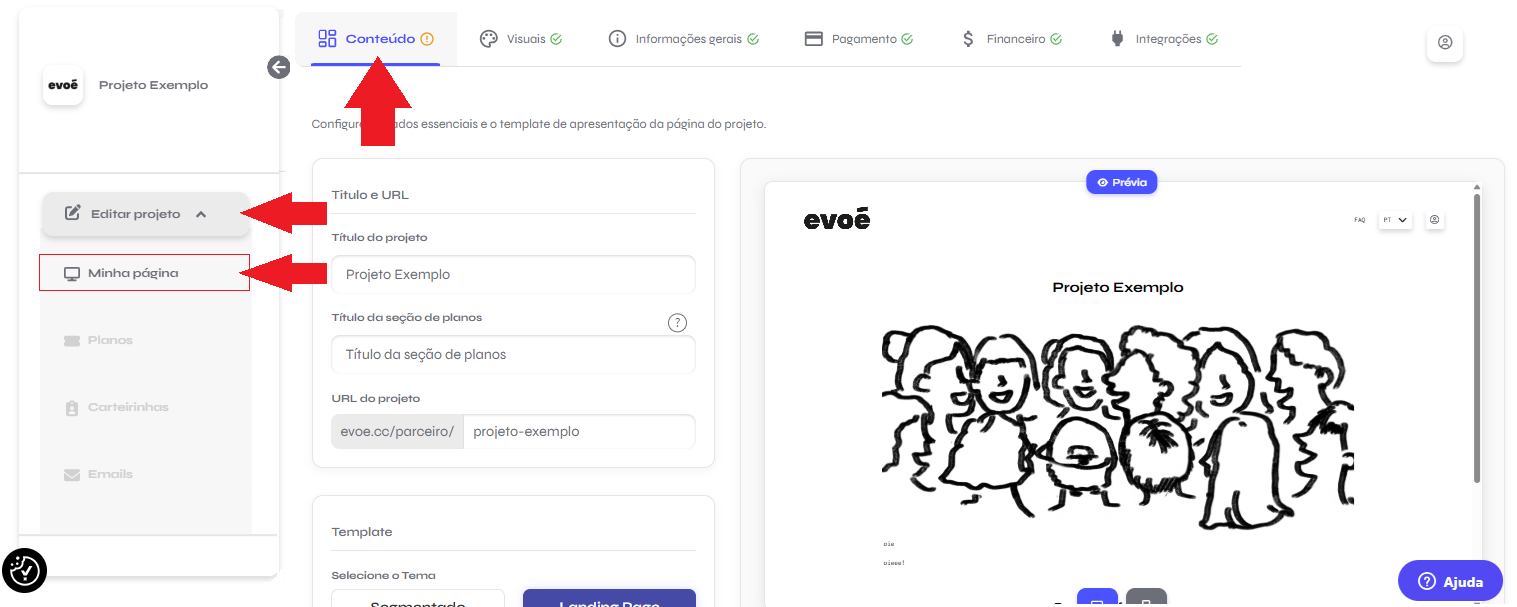Select Minha página in the sidebar

click(x=144, y=272)
